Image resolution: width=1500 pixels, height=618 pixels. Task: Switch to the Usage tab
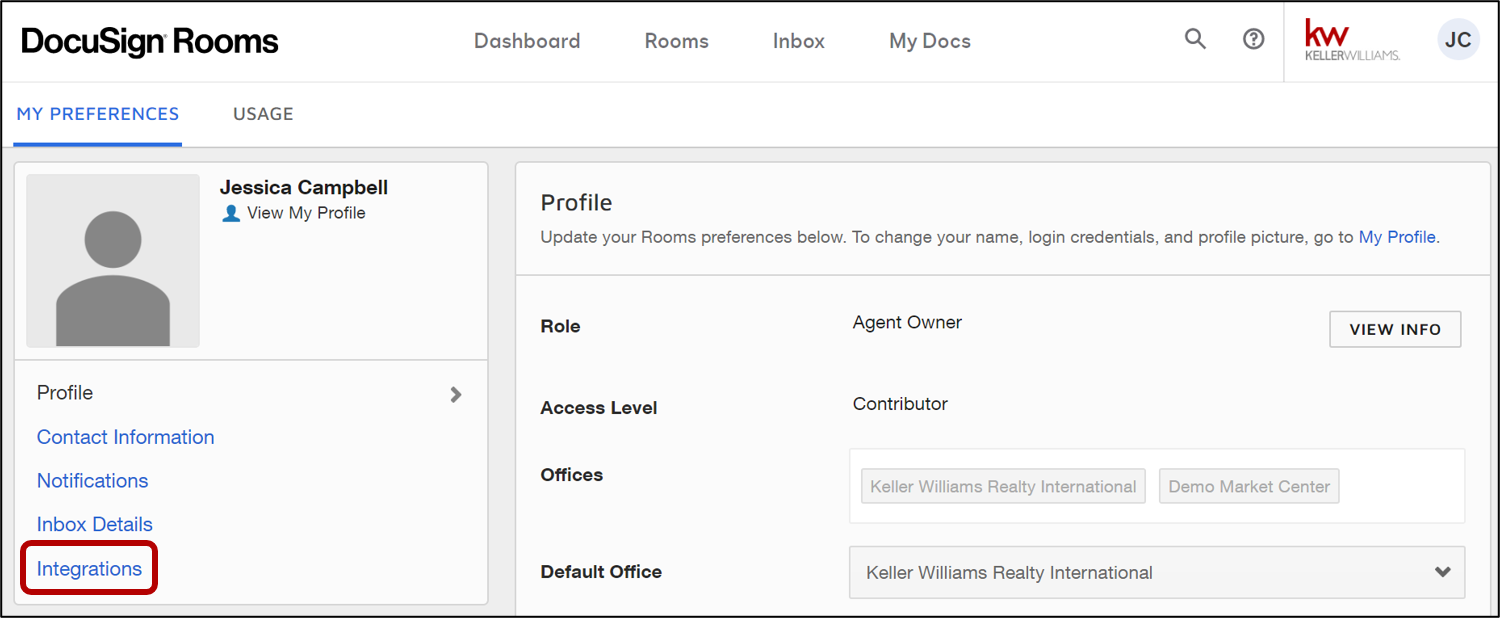[263, 114]
